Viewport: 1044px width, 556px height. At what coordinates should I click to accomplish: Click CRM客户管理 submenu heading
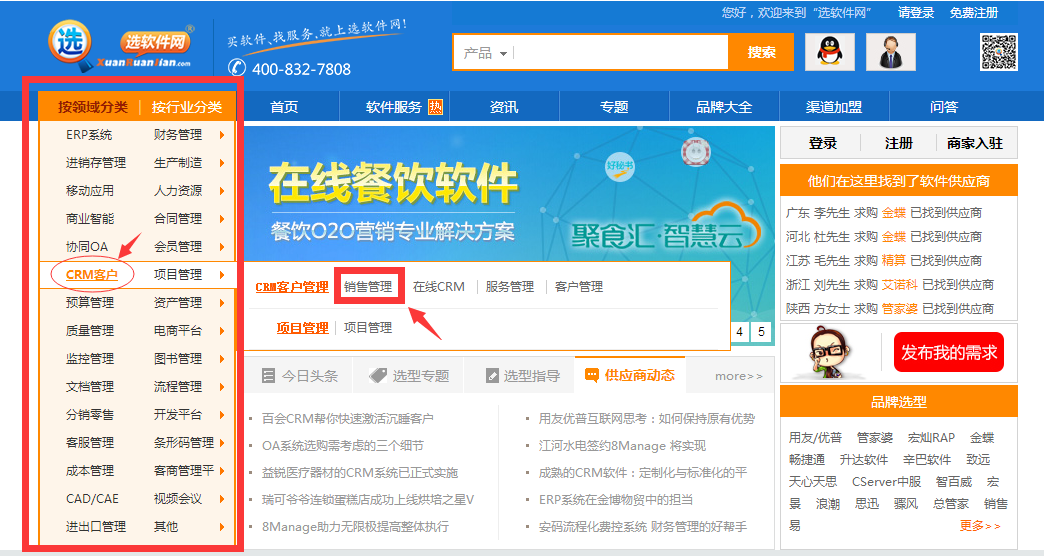pyautogui.click(x=292, y=287)
